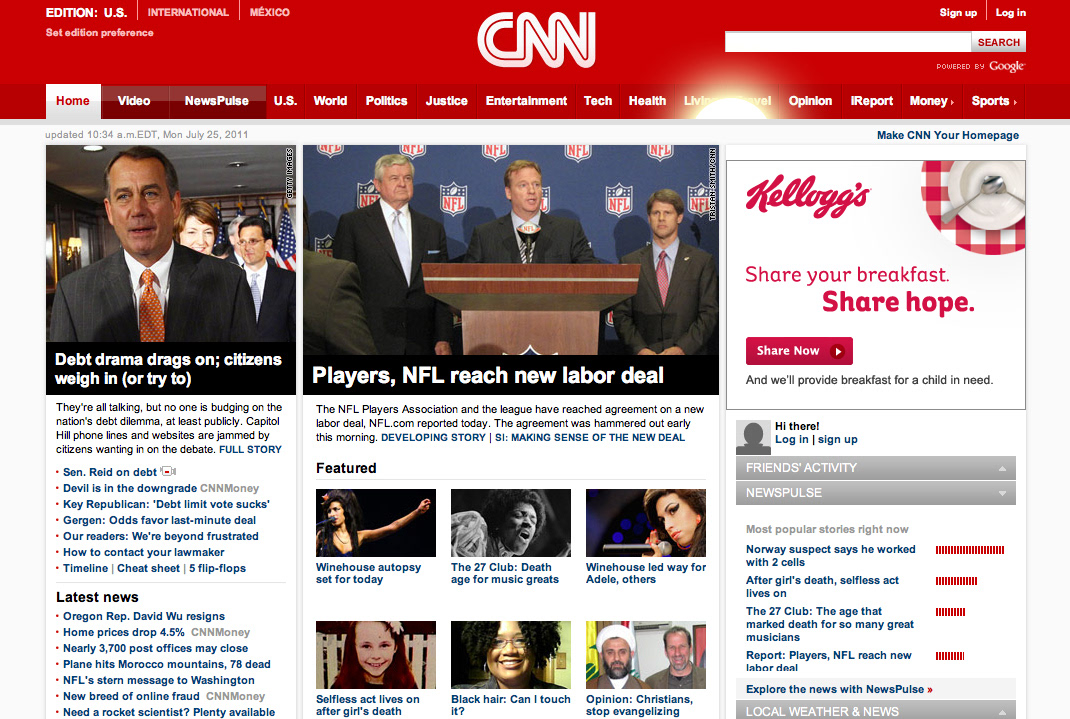
Task: Click Make CNN Your Homepage
Action: coord(948,135)
